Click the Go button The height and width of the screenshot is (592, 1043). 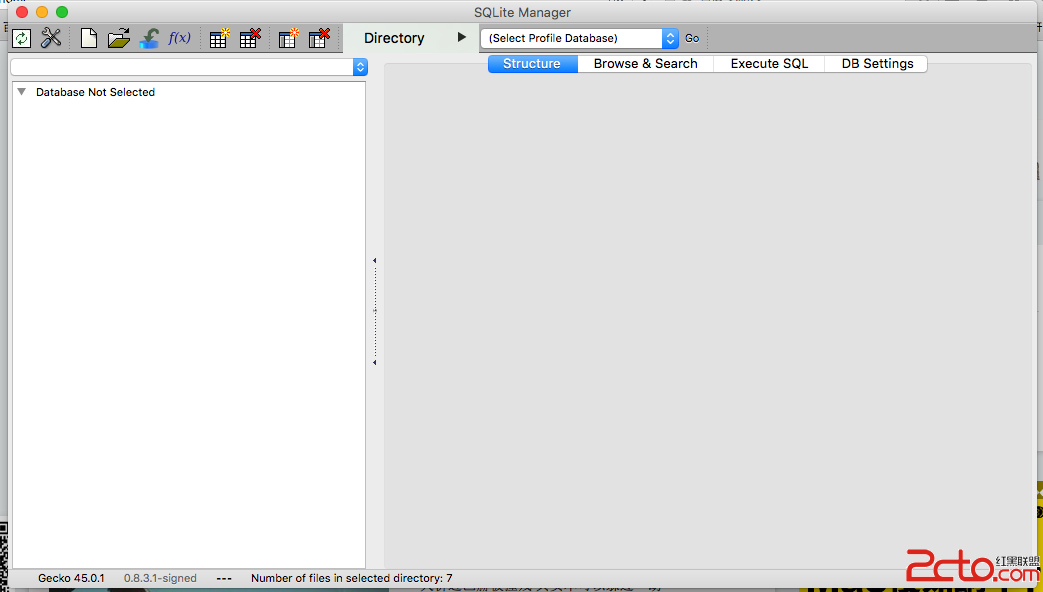tap(692, 38)
